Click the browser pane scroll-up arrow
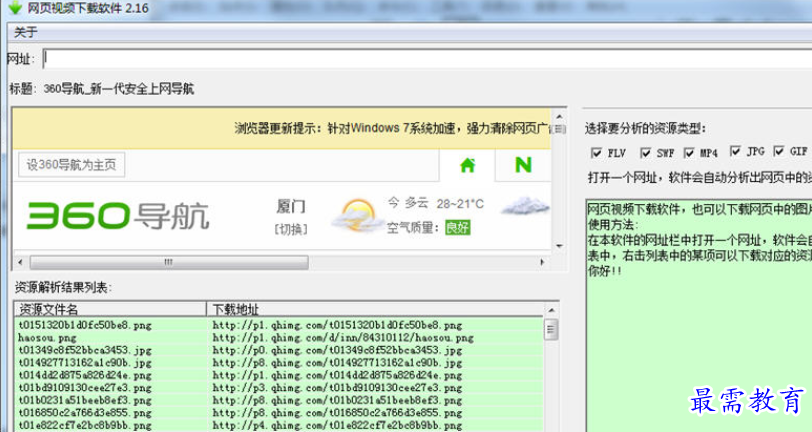The image size is (812, 432). click(x=559, y=117)
